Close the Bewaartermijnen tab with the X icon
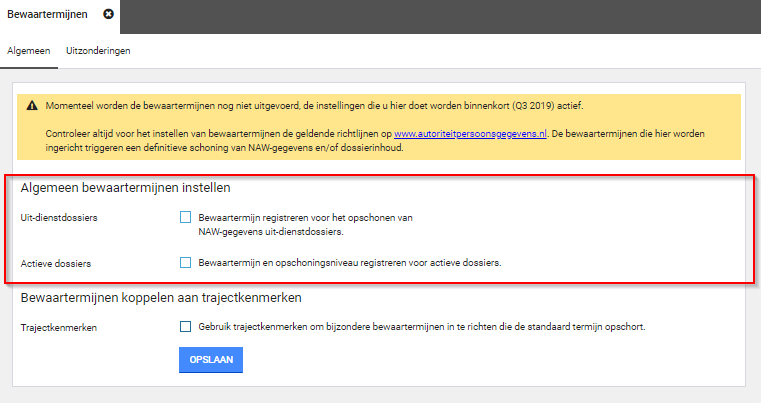761x403 pixels. tap(109, 14)
